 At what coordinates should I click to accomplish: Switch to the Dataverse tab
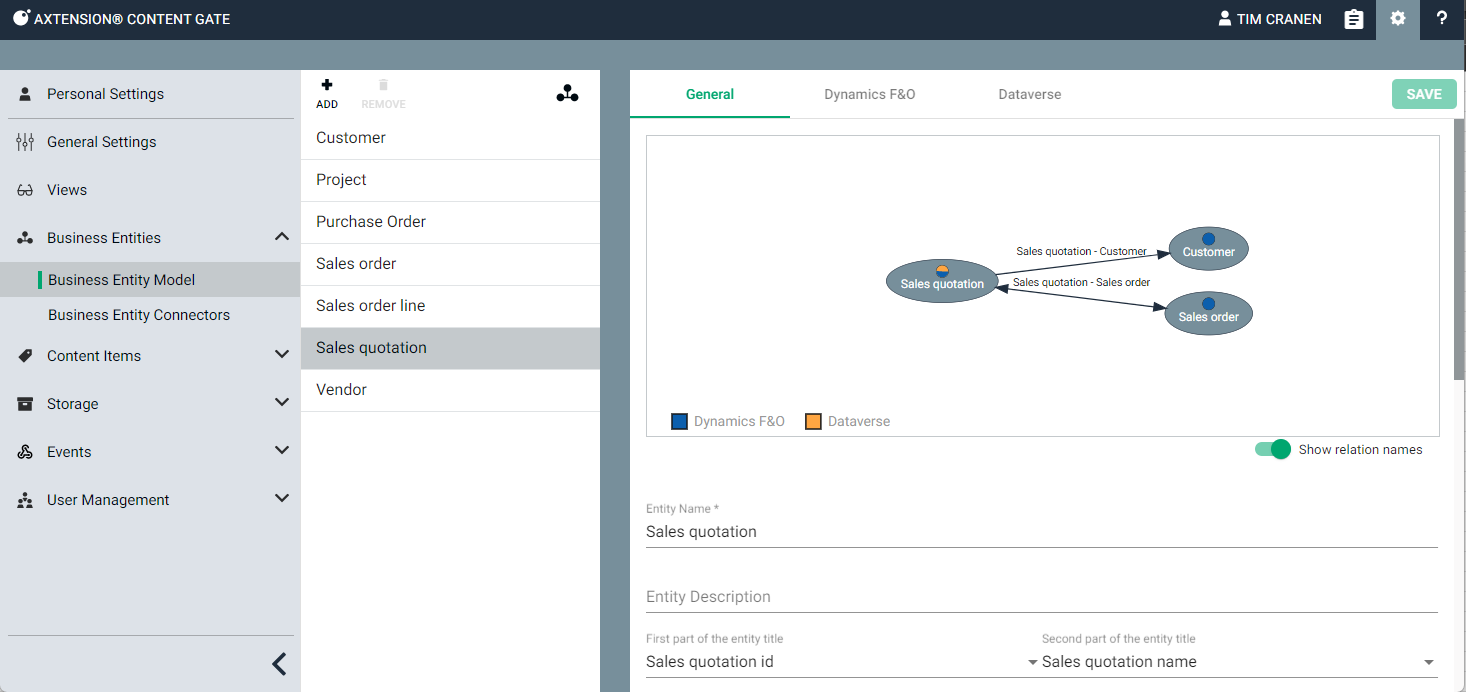pyautogui.click(x=1029, y=94)
